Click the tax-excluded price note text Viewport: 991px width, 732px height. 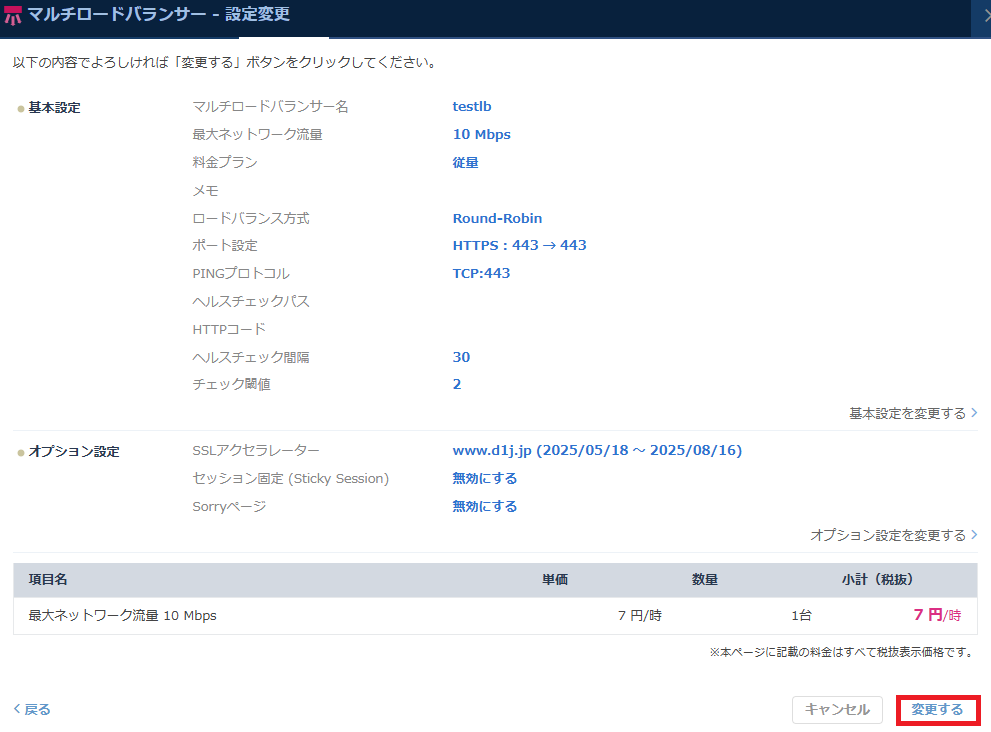pyautogui.click(x=842, y=652)
